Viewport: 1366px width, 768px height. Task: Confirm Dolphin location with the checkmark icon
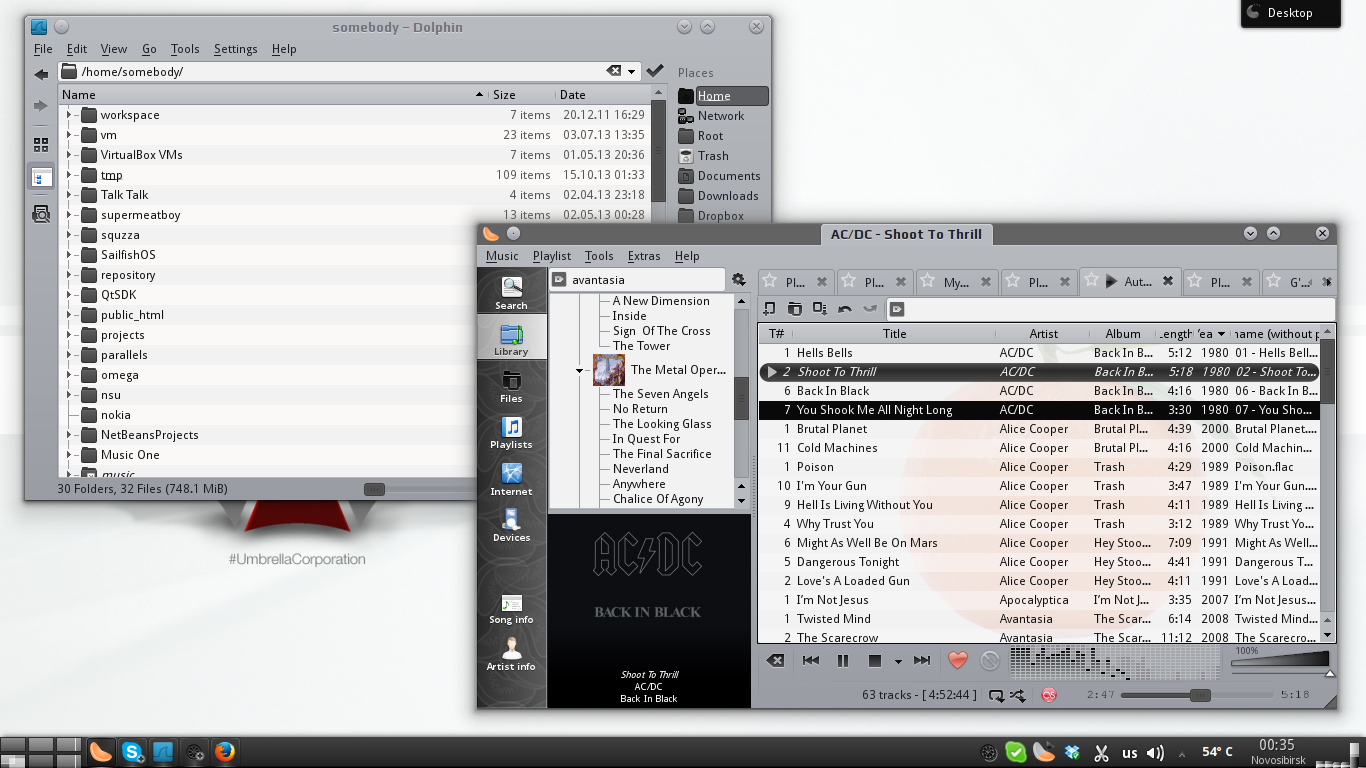tap(655, 70)
